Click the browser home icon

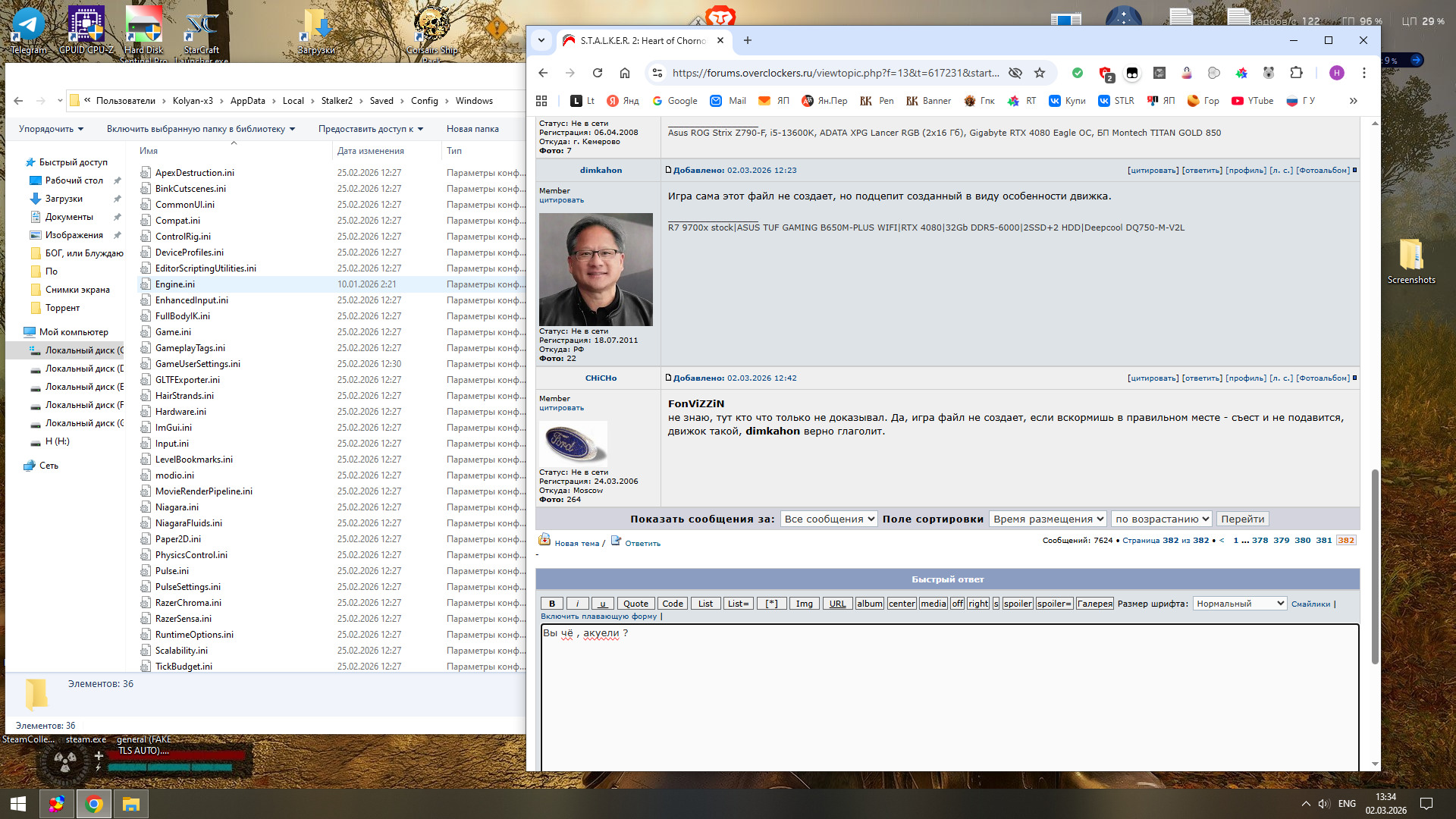pos(625,73)
